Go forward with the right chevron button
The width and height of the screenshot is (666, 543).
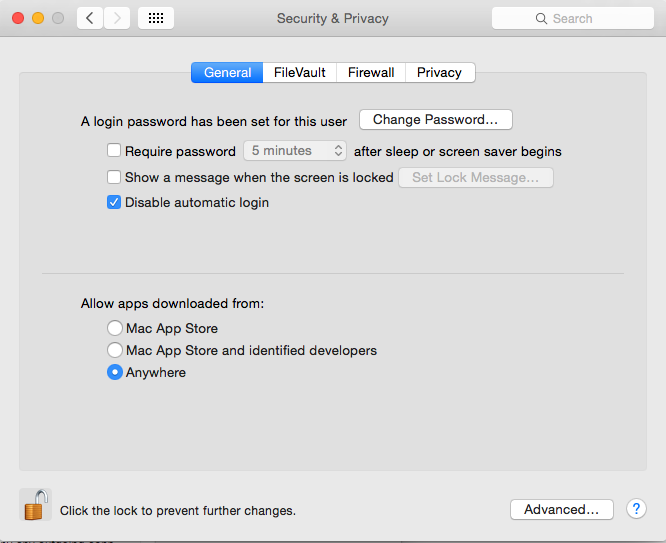(x=117, y=18)
